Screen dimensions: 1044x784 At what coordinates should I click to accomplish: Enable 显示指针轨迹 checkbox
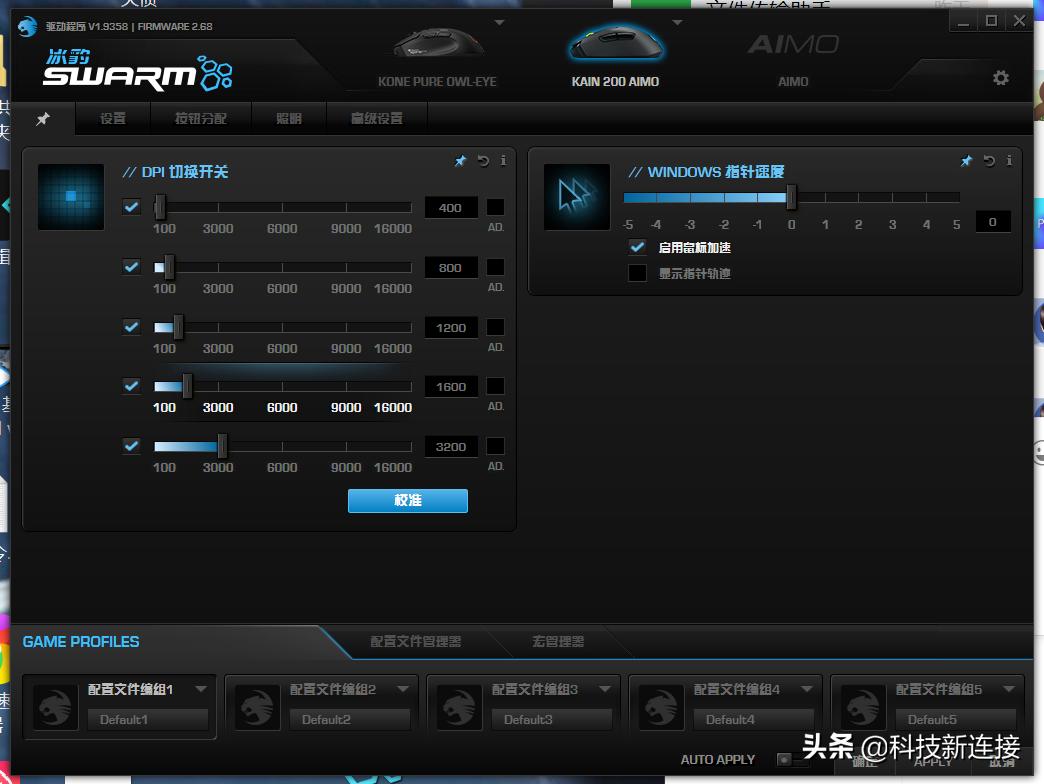click(637, 274)
